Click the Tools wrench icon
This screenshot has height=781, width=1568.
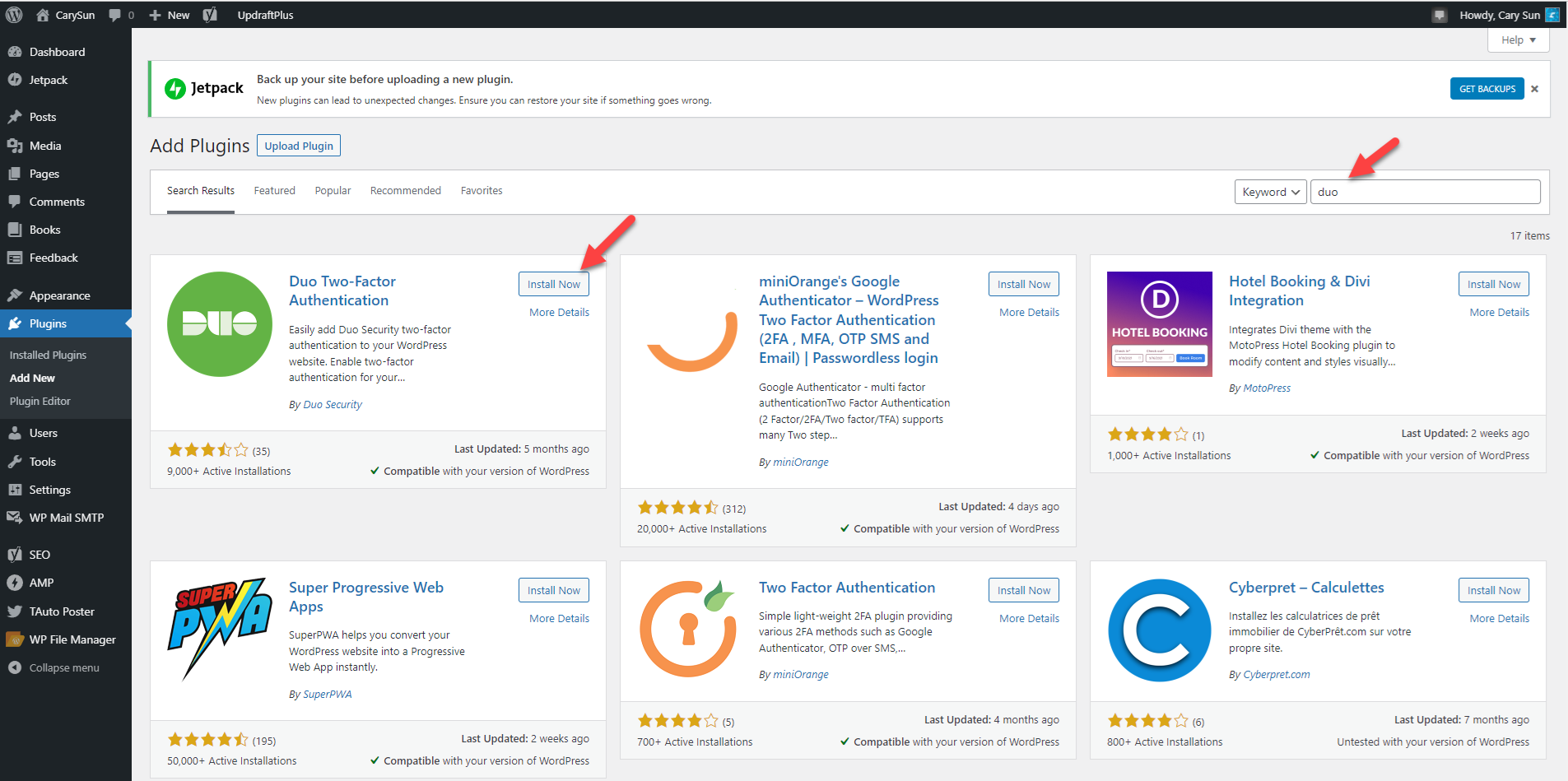(15, 462)
